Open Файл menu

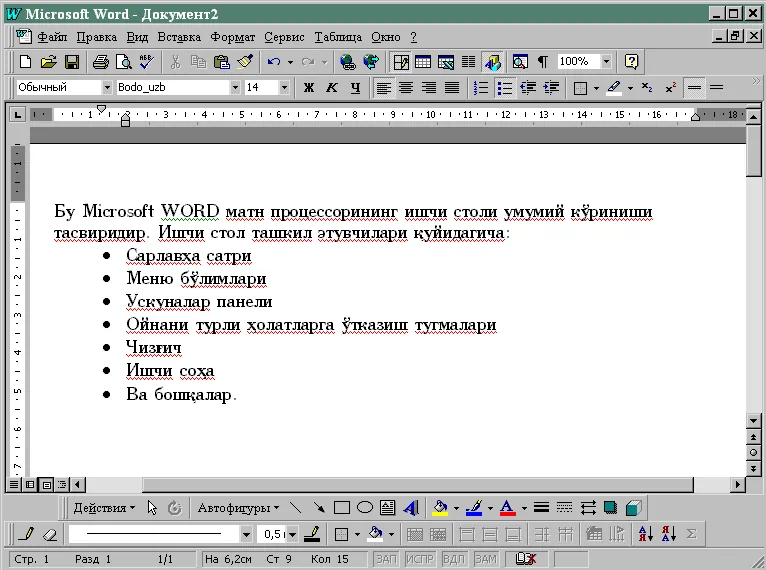pos(52,37)
